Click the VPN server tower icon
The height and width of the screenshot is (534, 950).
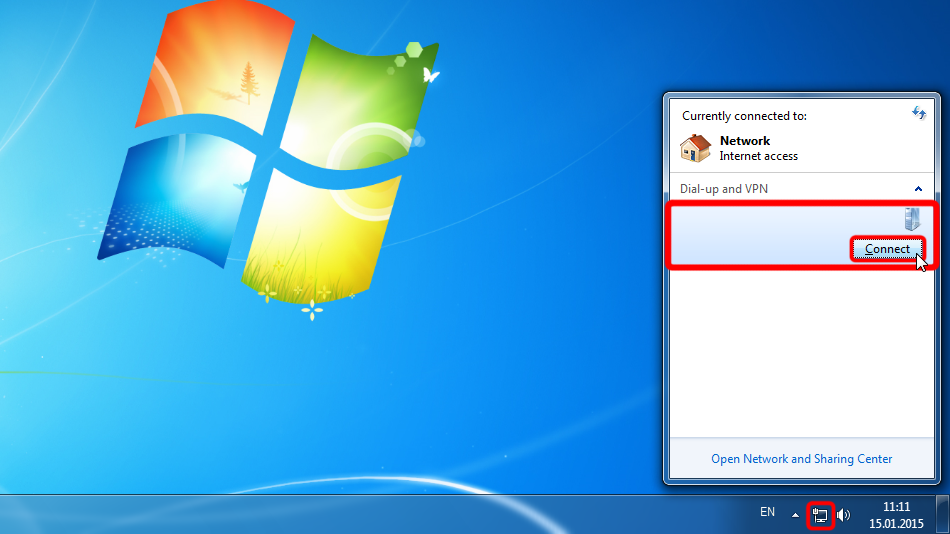pos(911,220)
